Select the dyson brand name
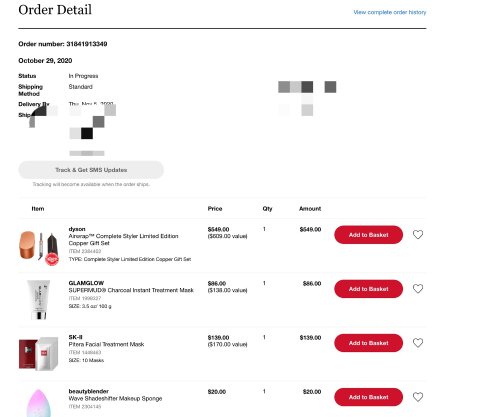 pyautogui.click(x=77, y=229)
